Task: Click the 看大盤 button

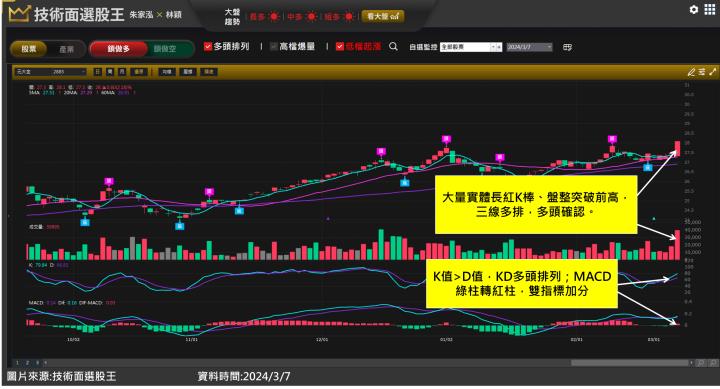Action: (383, 17)
